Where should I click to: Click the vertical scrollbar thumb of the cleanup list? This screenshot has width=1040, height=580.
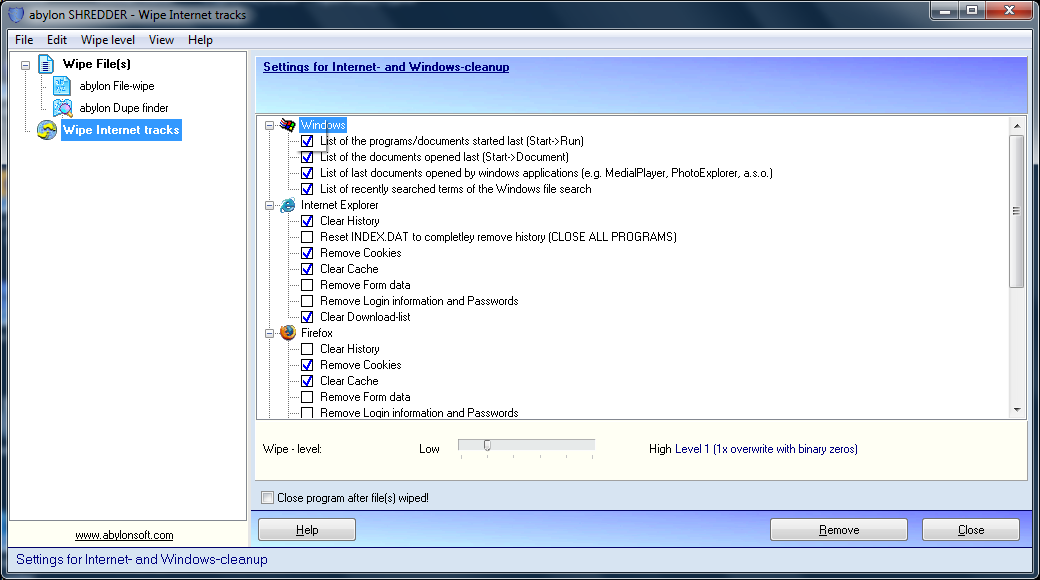tap(1017, 212)
